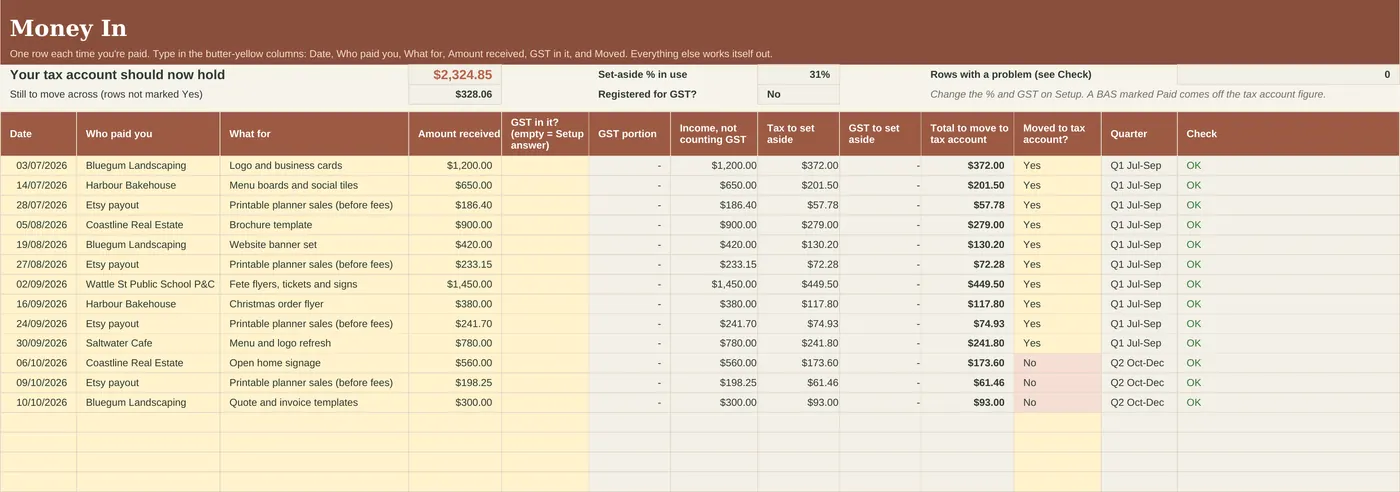The height and width of the screenshot is (492, 1400).
Task: Select 'Total move to tax account' header
Action: 967,134
